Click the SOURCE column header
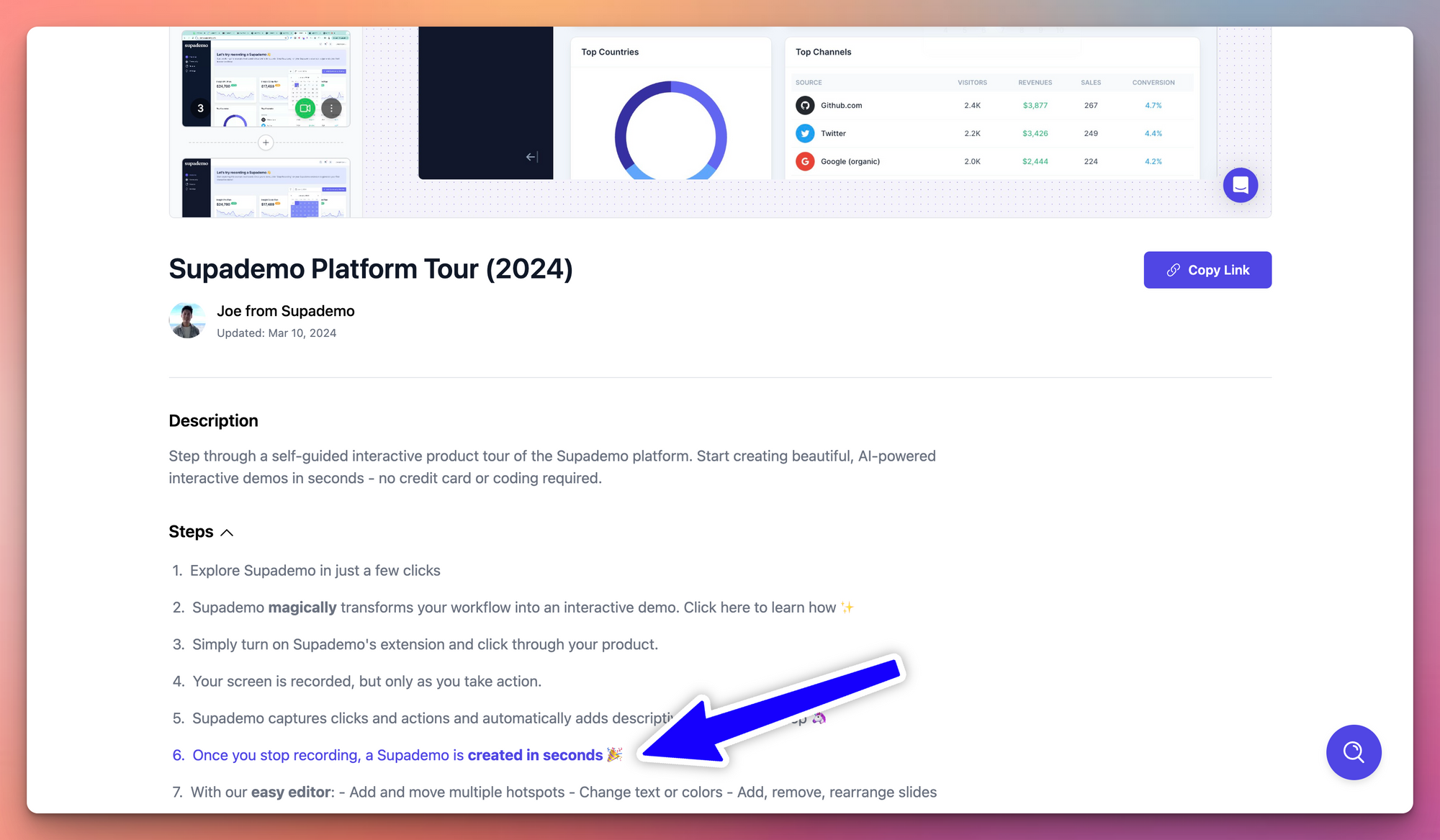 [x=809, y=83]
